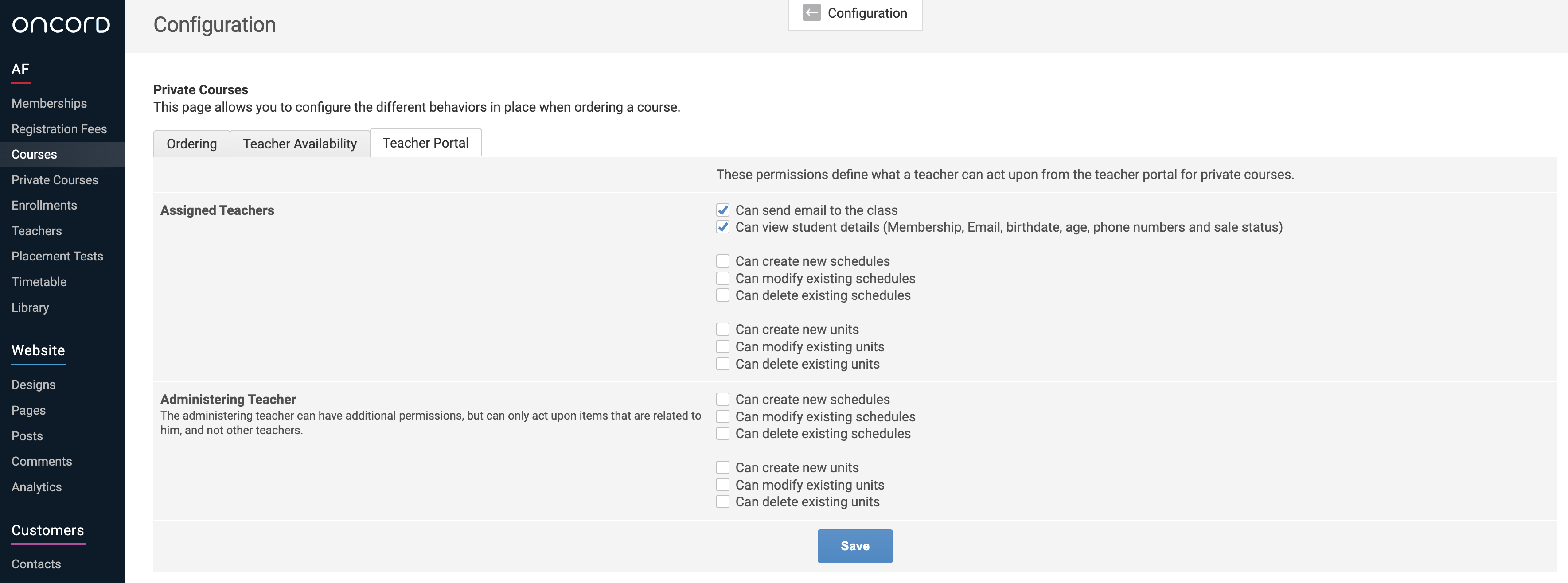Expand the Website sidebar section heading
This screenshot has width=1568, height=583.
[x=39, y=350]
